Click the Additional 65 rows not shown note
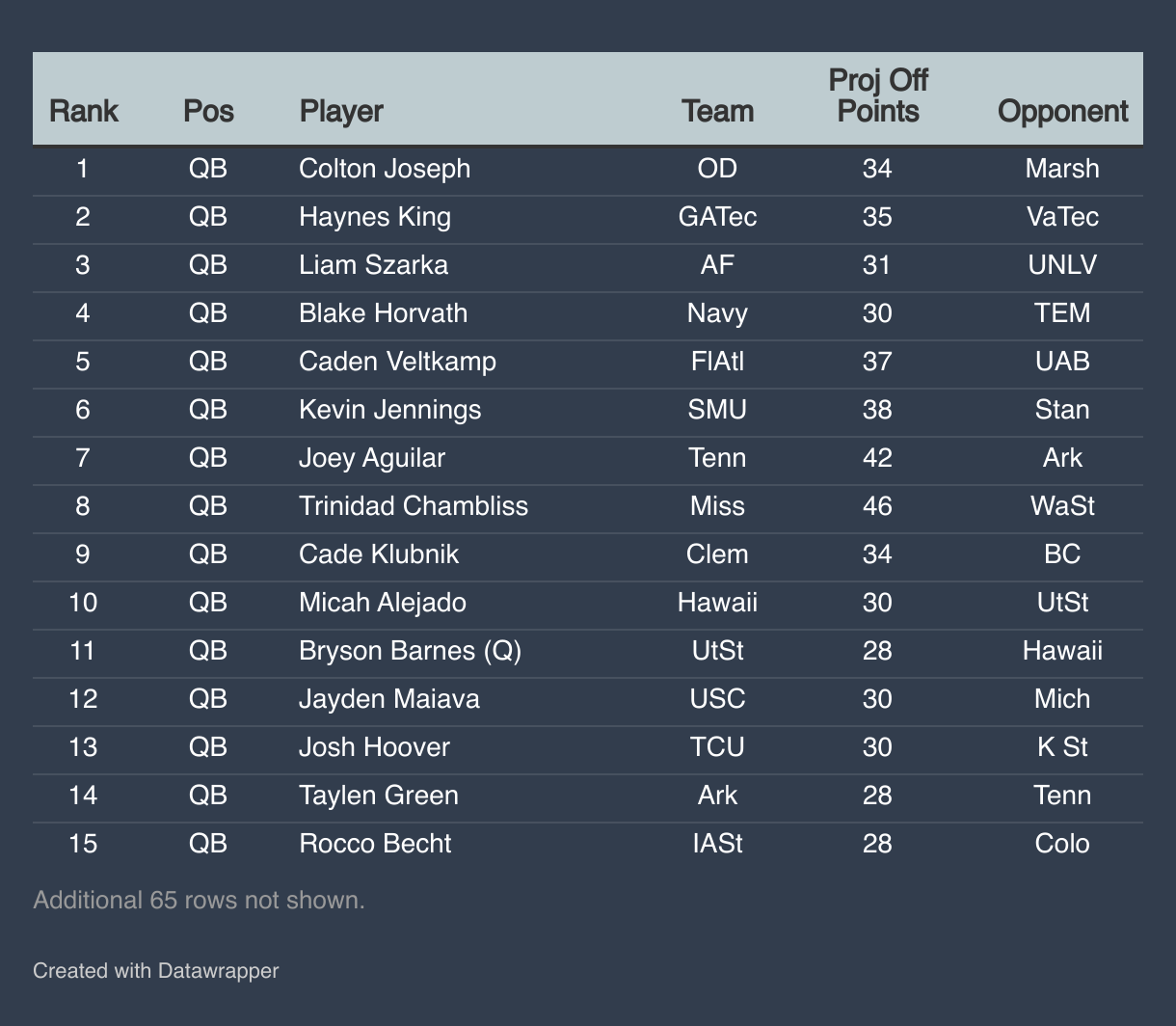Viewport: 1176px width, 1026px height. 199,901
